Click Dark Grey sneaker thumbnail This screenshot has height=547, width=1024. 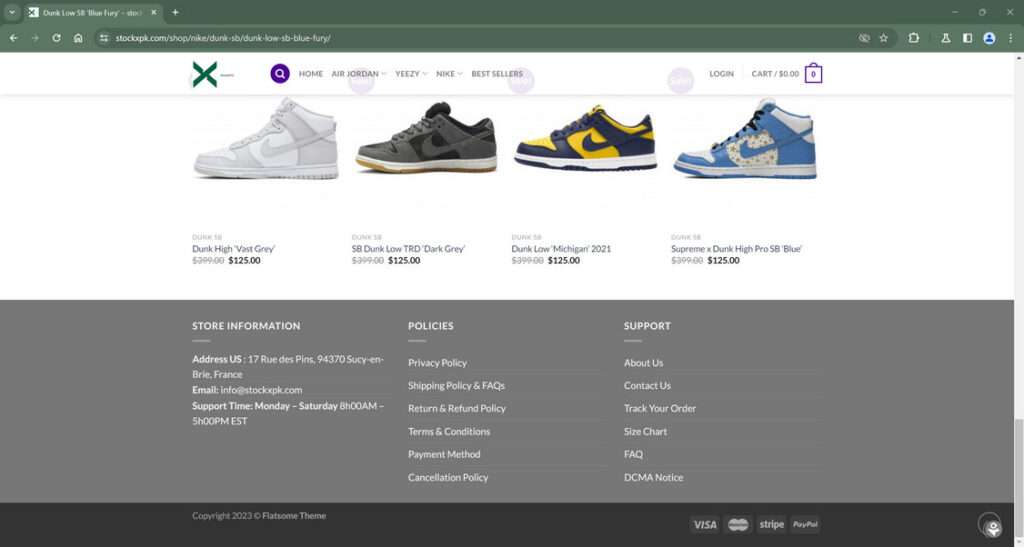[x=426, y=137]
